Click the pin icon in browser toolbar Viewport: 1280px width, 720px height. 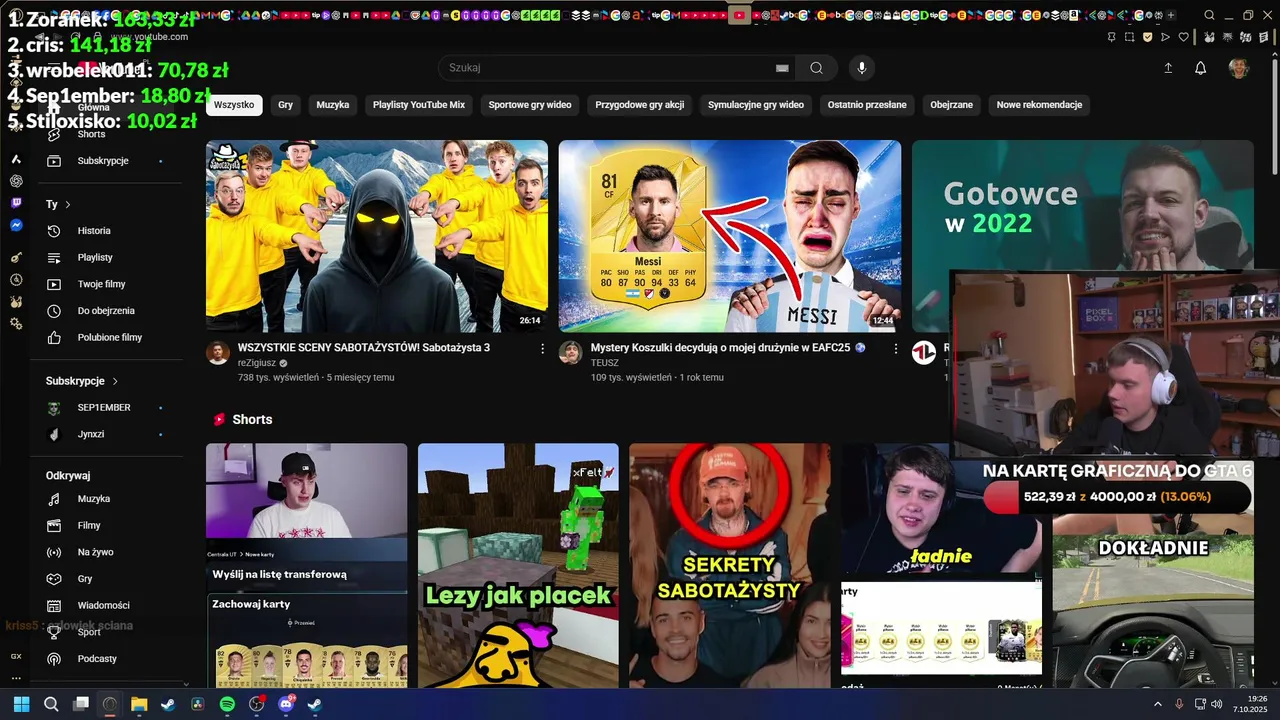point(1112,37)
